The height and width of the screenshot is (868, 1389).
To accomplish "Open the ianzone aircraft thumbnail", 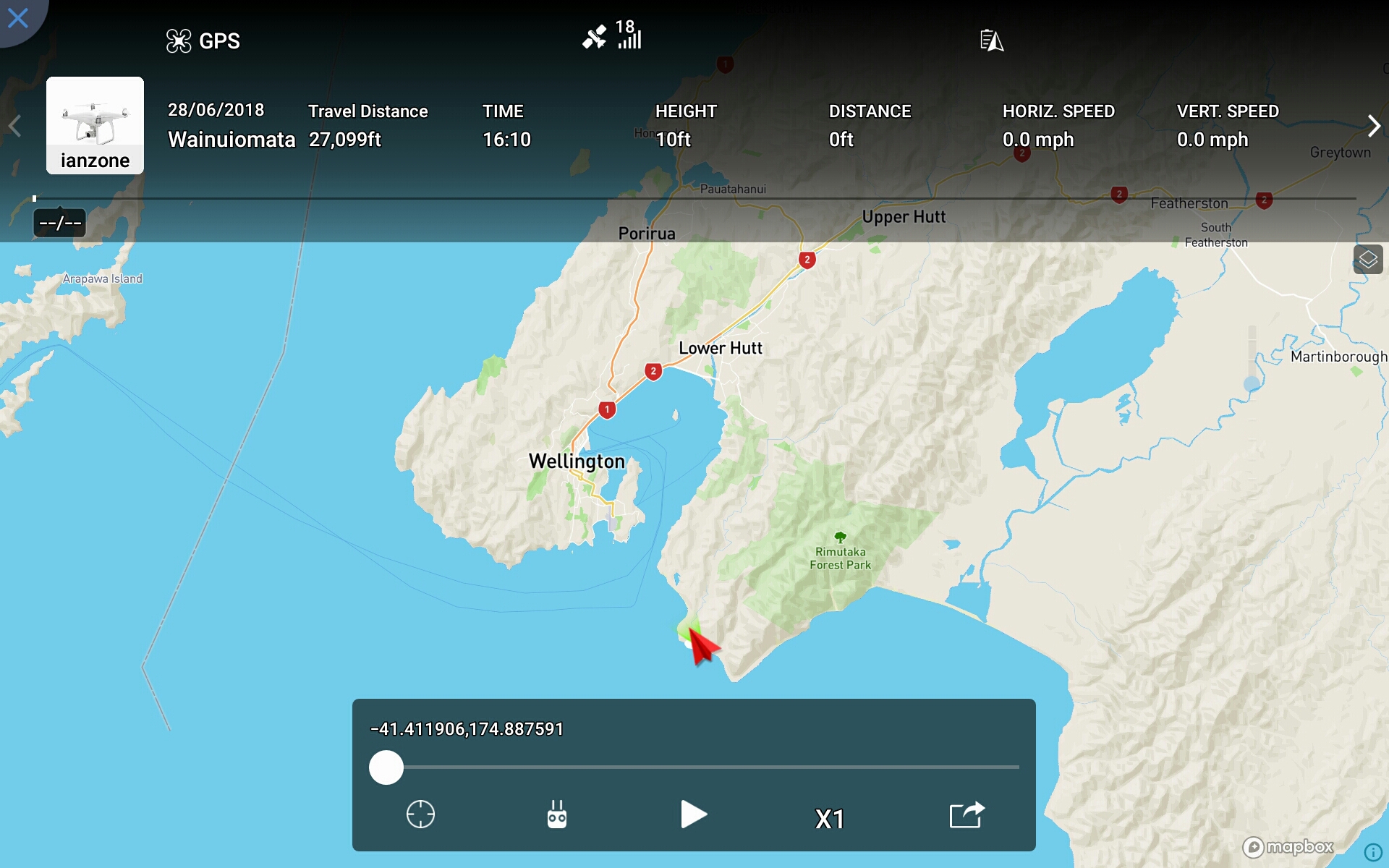I will (95, 125).
